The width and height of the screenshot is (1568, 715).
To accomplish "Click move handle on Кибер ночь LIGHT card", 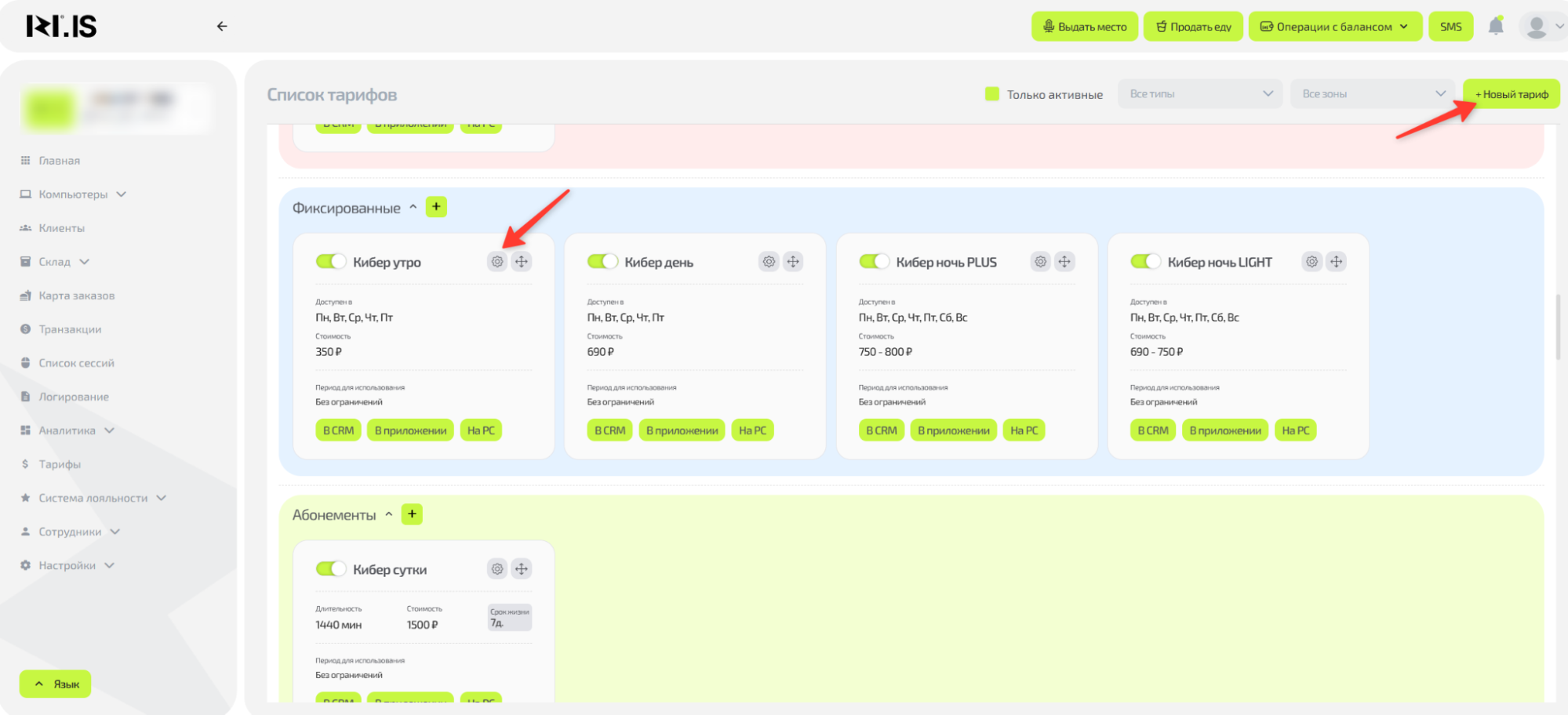I will (1336, 262).
